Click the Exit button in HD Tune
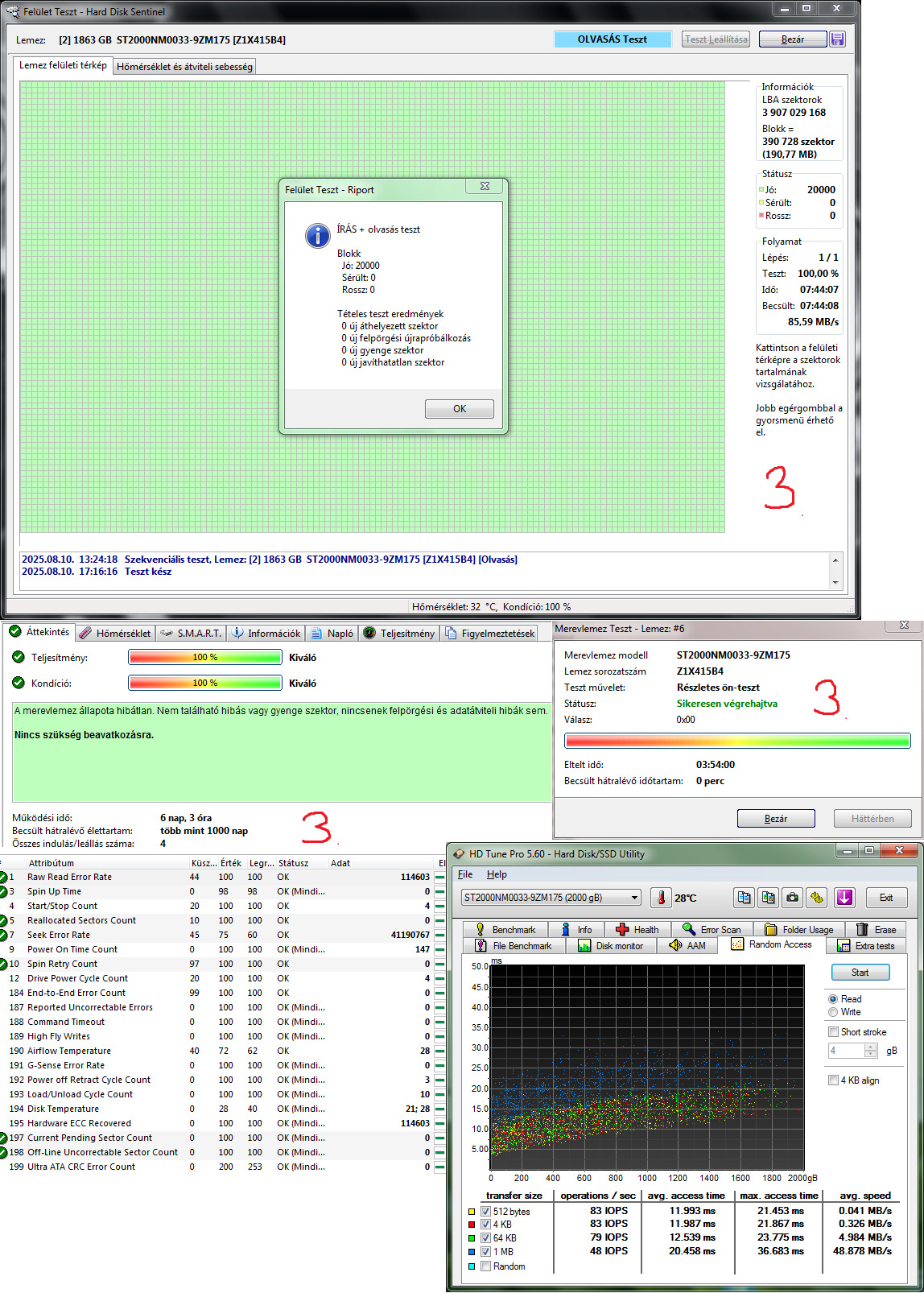The image size is (924, 1293). [885, 898]
